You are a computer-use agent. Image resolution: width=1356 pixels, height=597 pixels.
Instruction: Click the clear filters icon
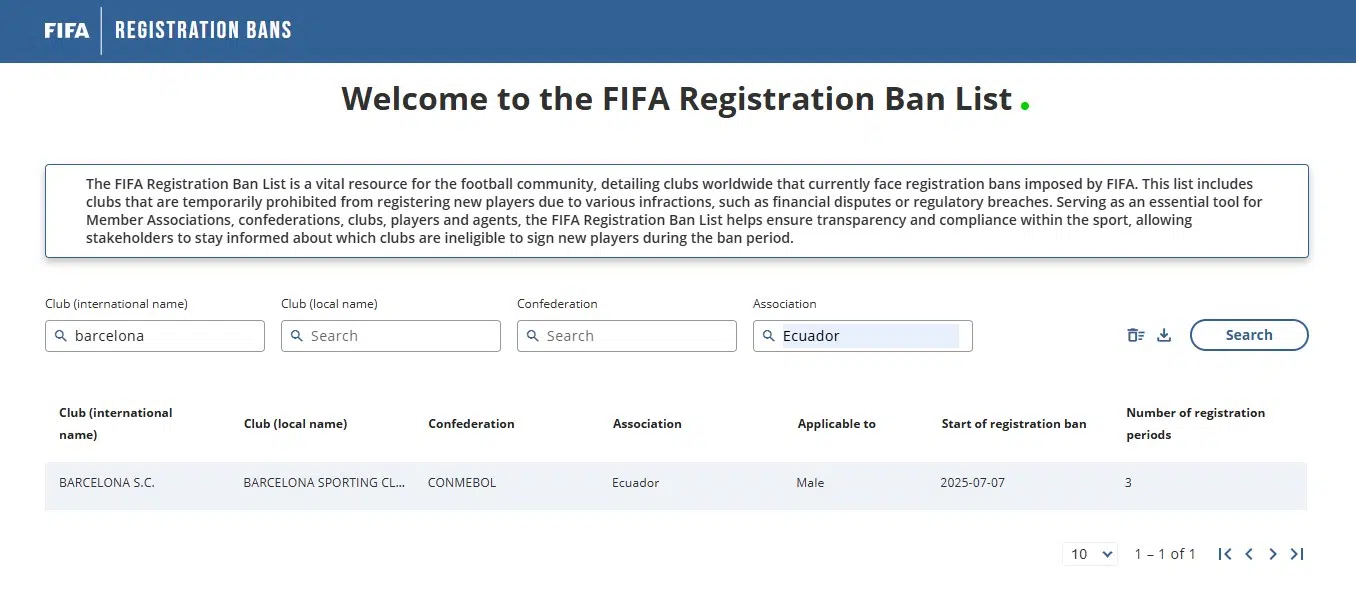click(1136, 336)
